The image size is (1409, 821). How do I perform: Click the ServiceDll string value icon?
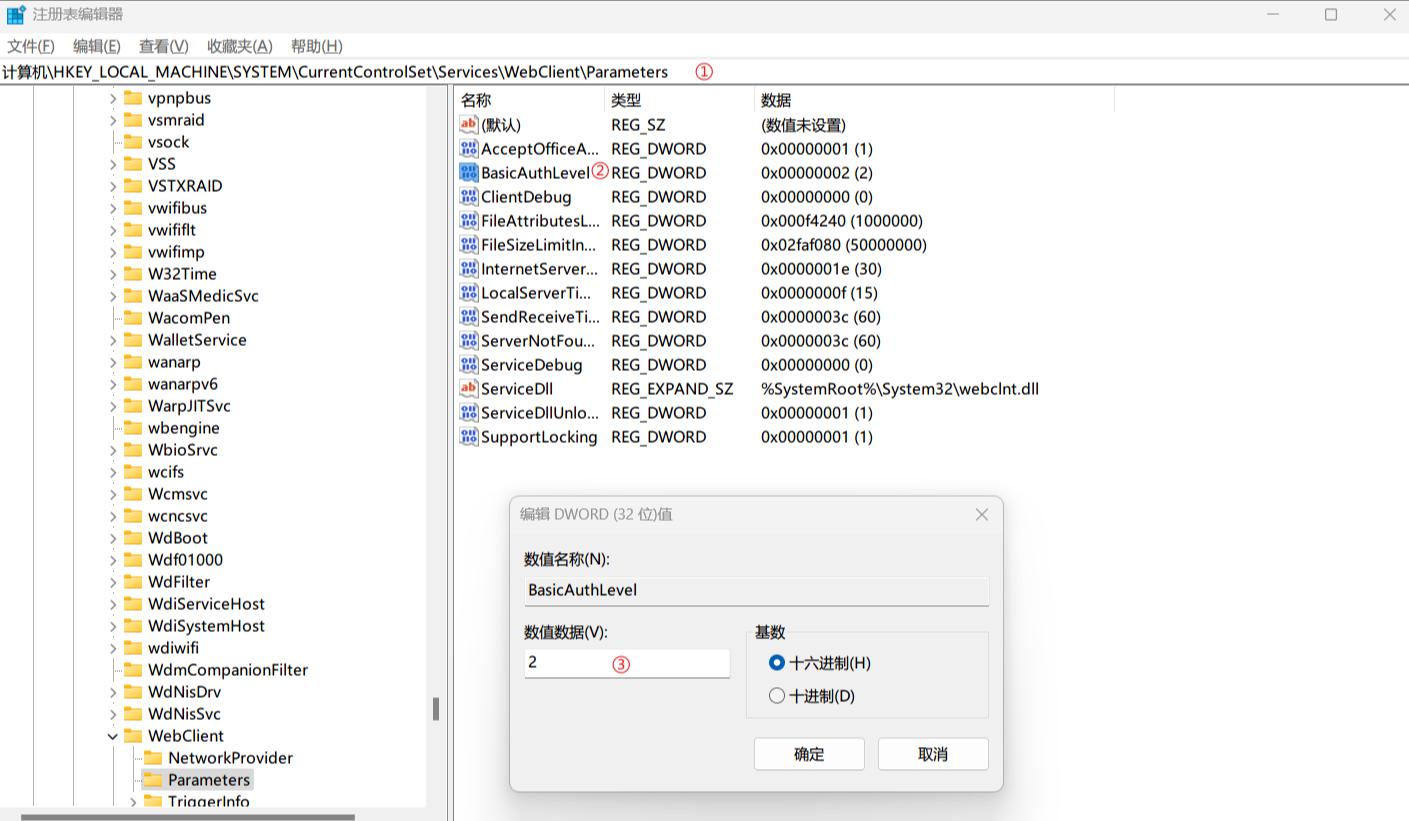click(x=469, y=389)
